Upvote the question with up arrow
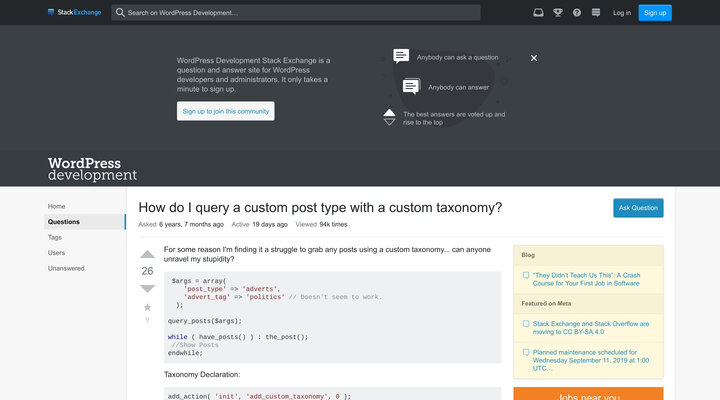Image resolution: width=720 pixels, height=400 pixels. [147, 254]
